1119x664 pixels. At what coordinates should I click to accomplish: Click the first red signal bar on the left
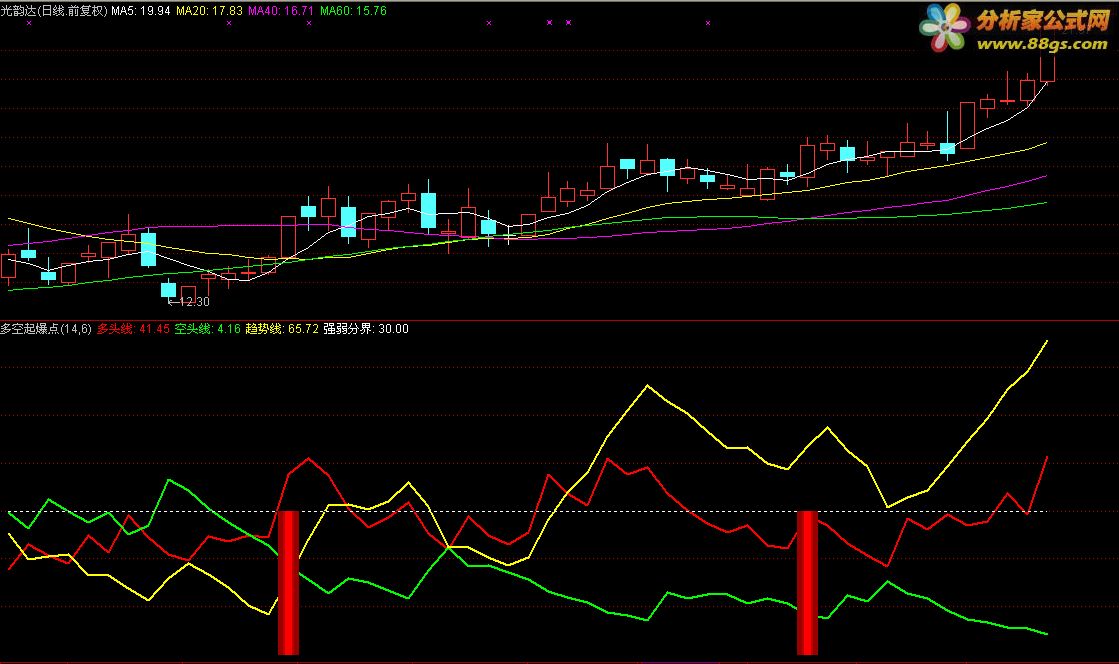point(288,583)
